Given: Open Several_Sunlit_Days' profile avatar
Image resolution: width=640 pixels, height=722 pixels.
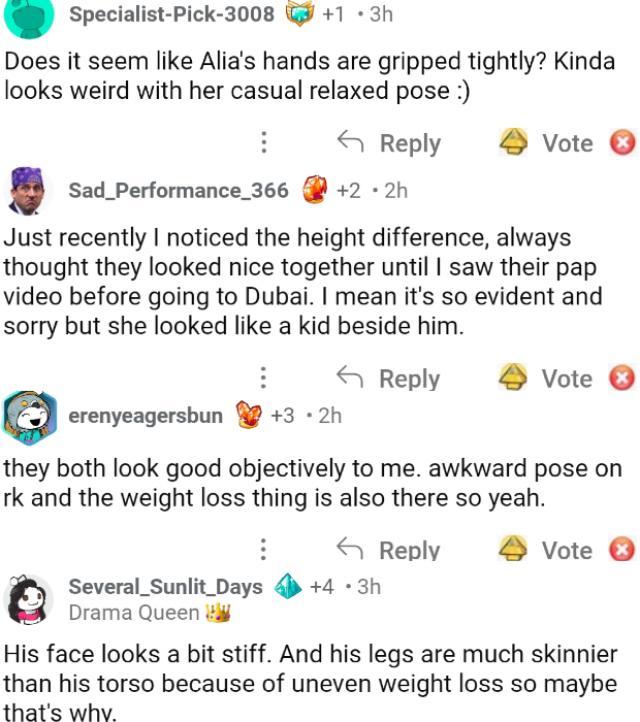Looking at the screenshot, I should pyautogui.click(x=29, y=600).
